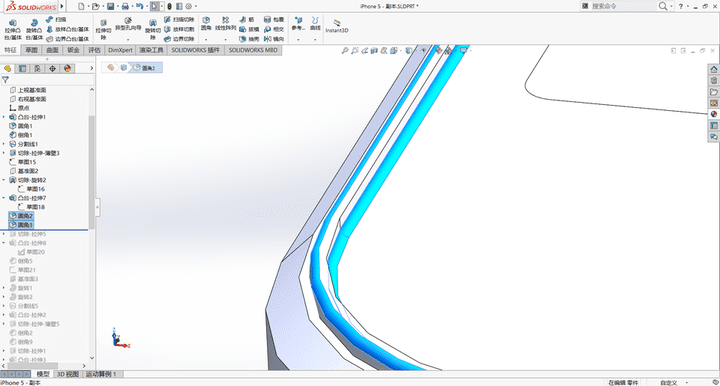Click the 圆角2 breadcrumb in the viewport
The height and width of the screenshot is (386, 720).
(x=145, y=68)
